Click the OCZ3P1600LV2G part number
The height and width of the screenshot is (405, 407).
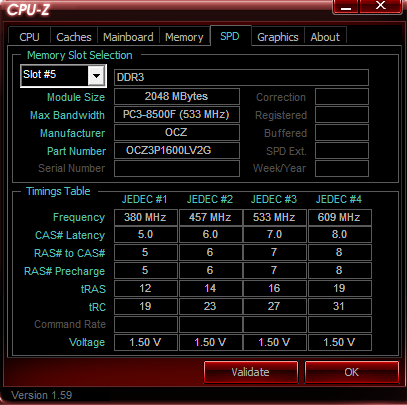tap(177, 151)
